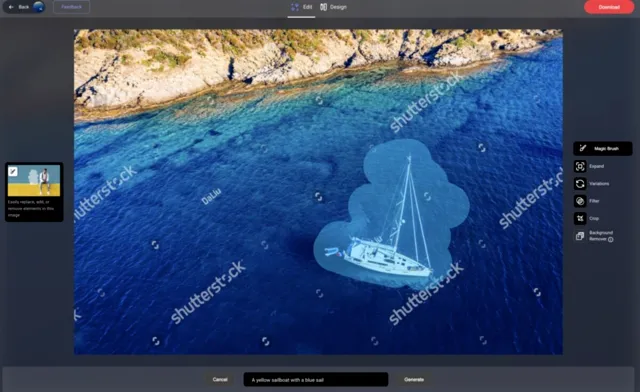Click the Generate button
Image resolution: width=640 pixels, height=392 pixels.
tap(414, 379)
